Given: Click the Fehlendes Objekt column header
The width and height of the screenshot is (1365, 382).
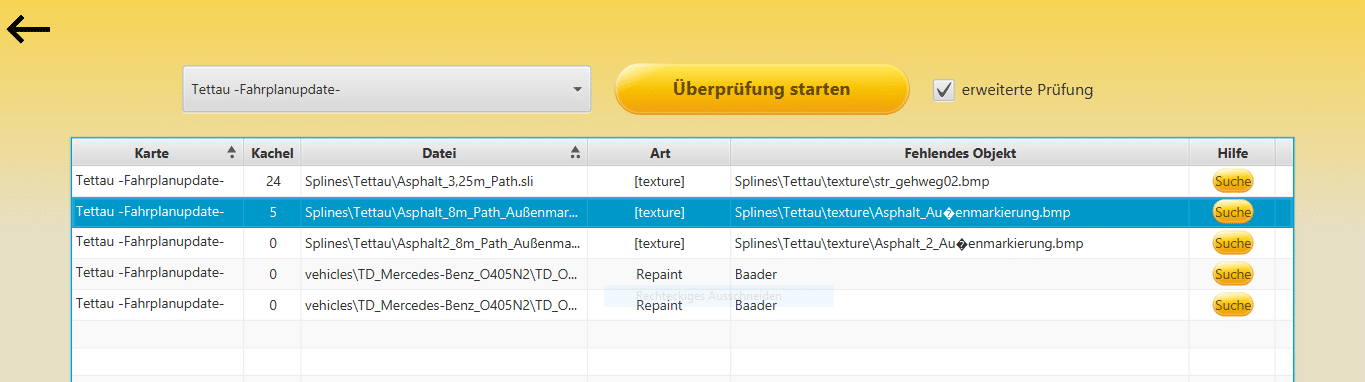Looking at the screenshot, I should pyautogui.click(x=960, y=153).
